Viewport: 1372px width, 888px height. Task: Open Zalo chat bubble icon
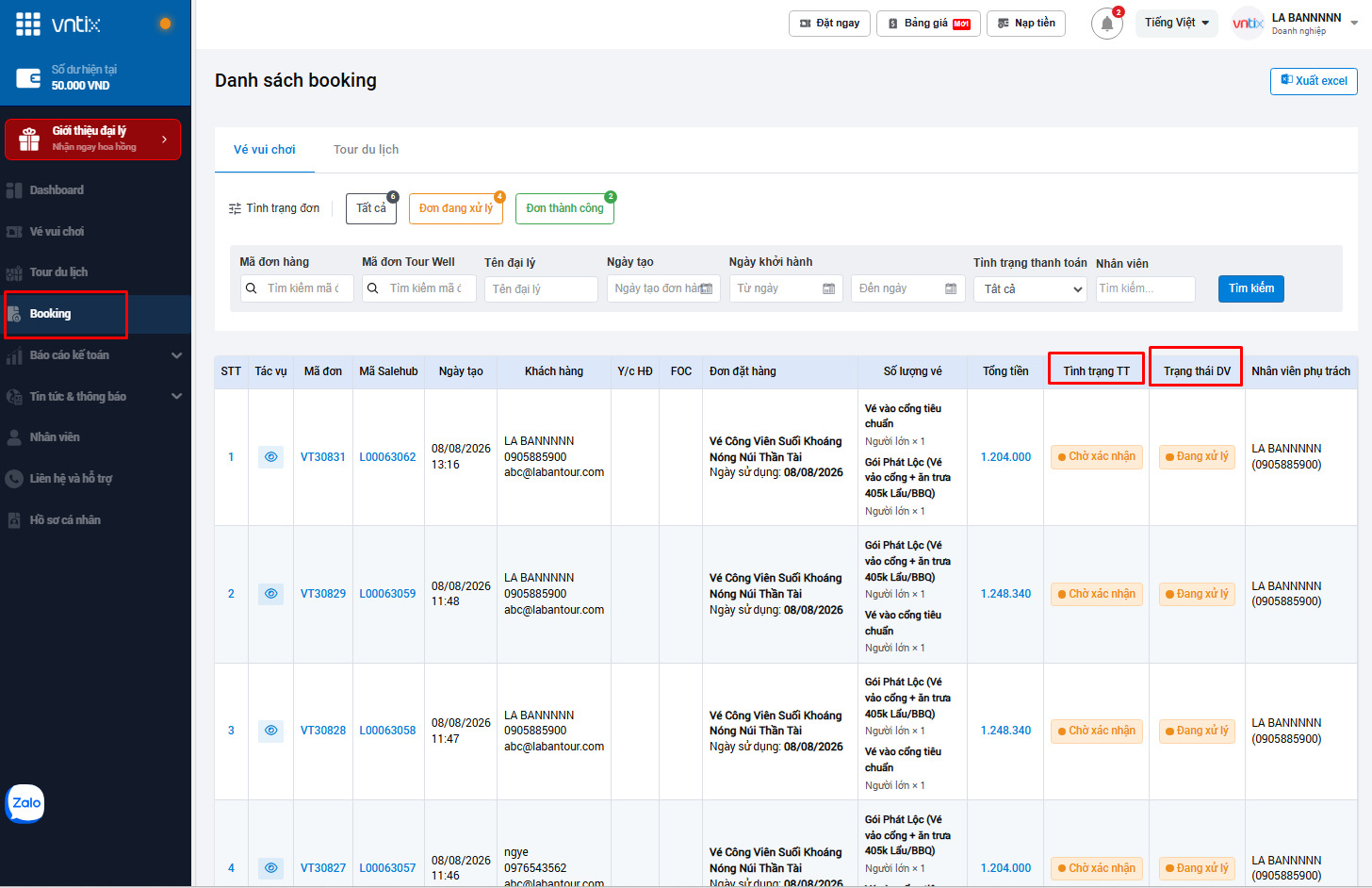pos(25,803)
